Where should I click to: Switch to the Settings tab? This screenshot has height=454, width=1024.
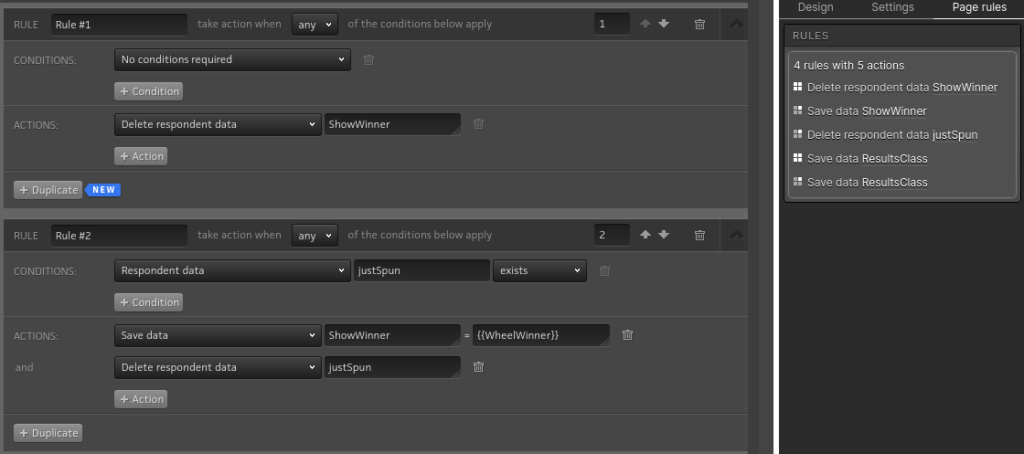point(892,7)
